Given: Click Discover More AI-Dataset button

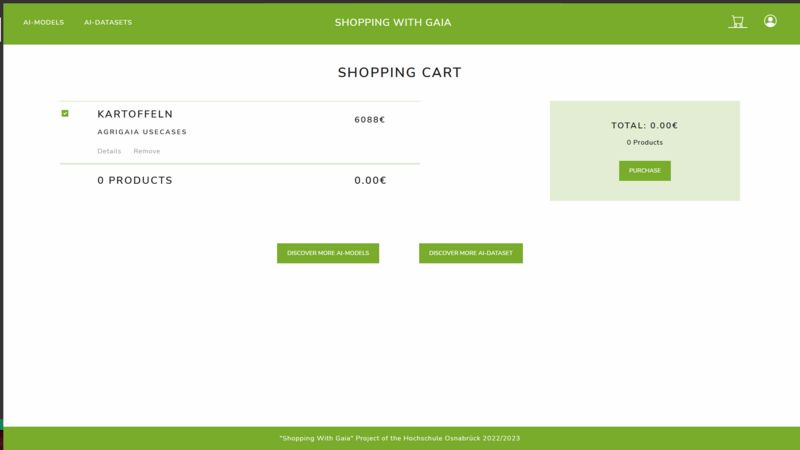Looking at the screenshot, I should pos(470,253).
